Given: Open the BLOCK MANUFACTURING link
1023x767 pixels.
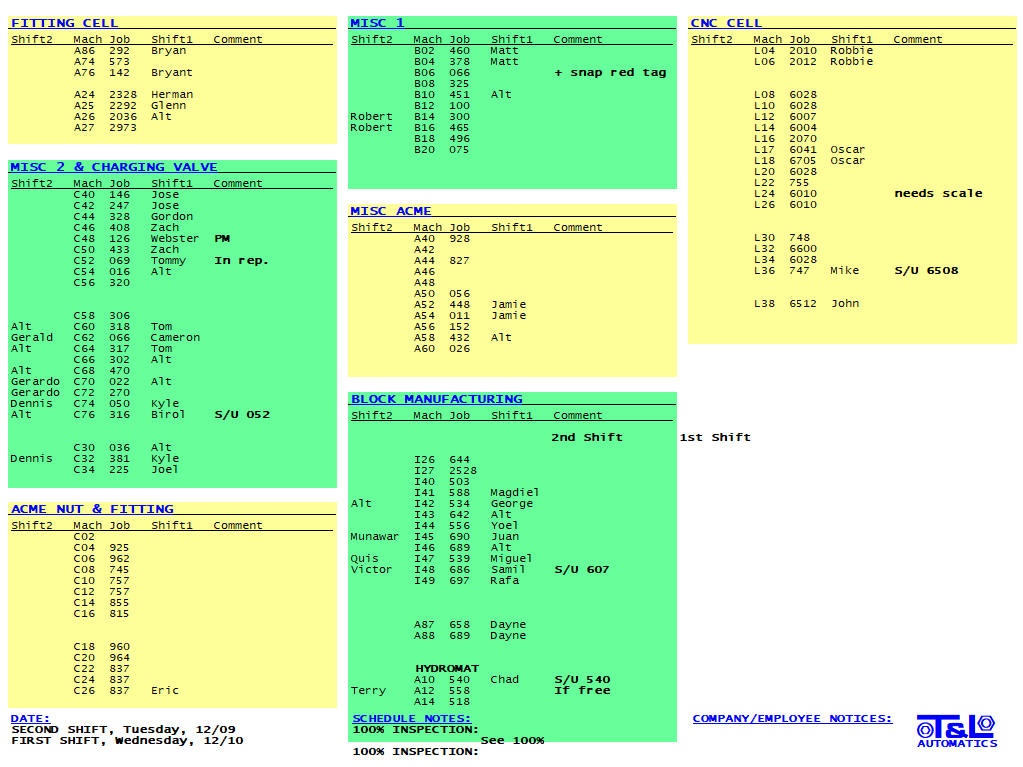Looking at the screenshot, I should 436,399.
